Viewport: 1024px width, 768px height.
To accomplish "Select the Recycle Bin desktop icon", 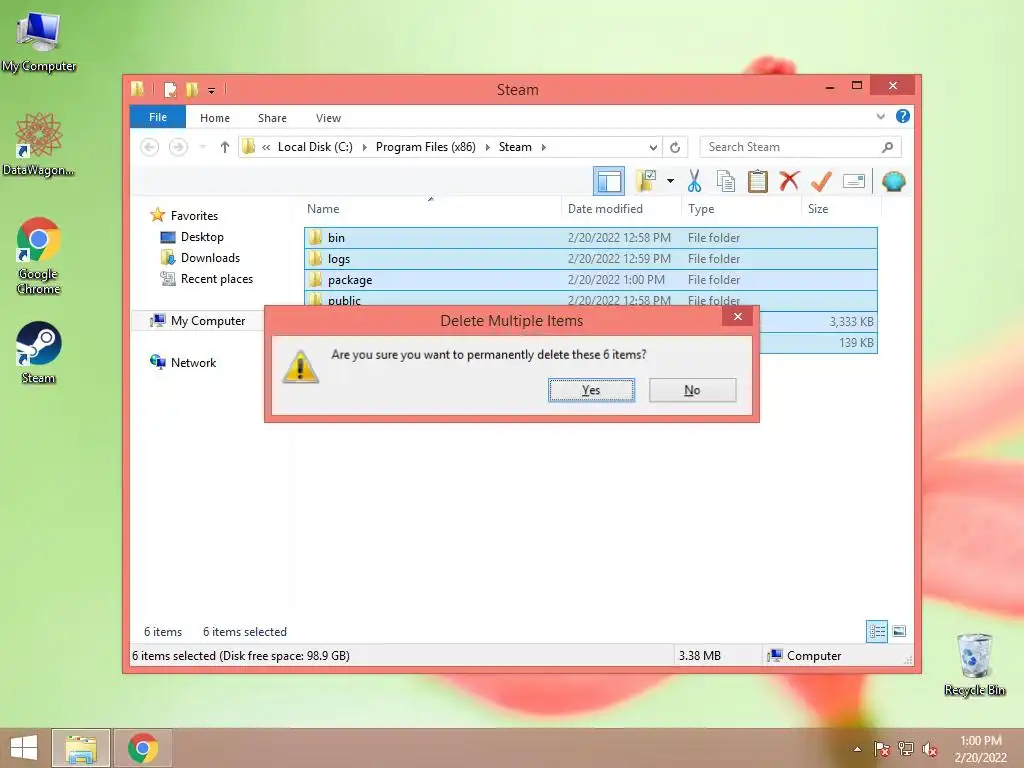I will (974, 665).
